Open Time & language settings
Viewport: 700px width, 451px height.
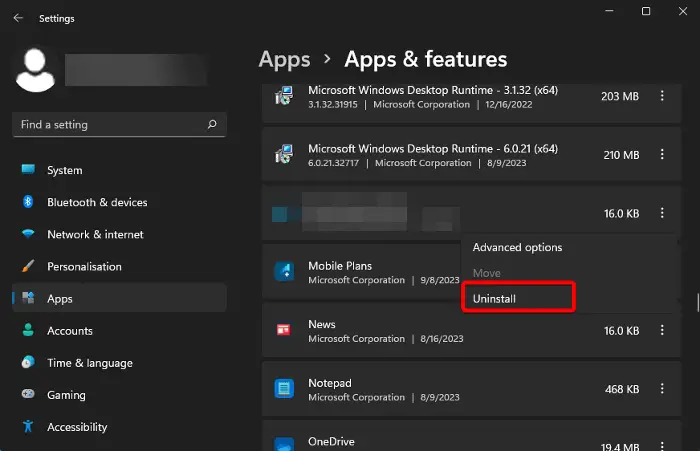tap(119, 363)
